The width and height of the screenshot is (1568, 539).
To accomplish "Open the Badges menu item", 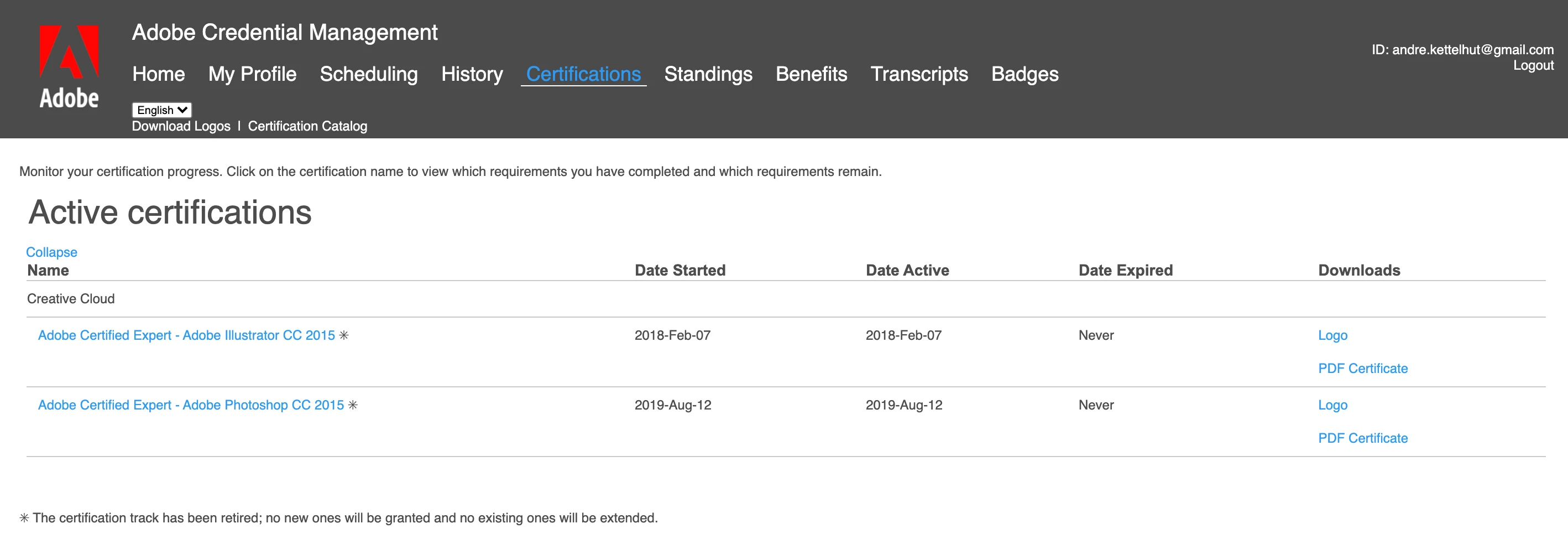I will [1025, 74].
